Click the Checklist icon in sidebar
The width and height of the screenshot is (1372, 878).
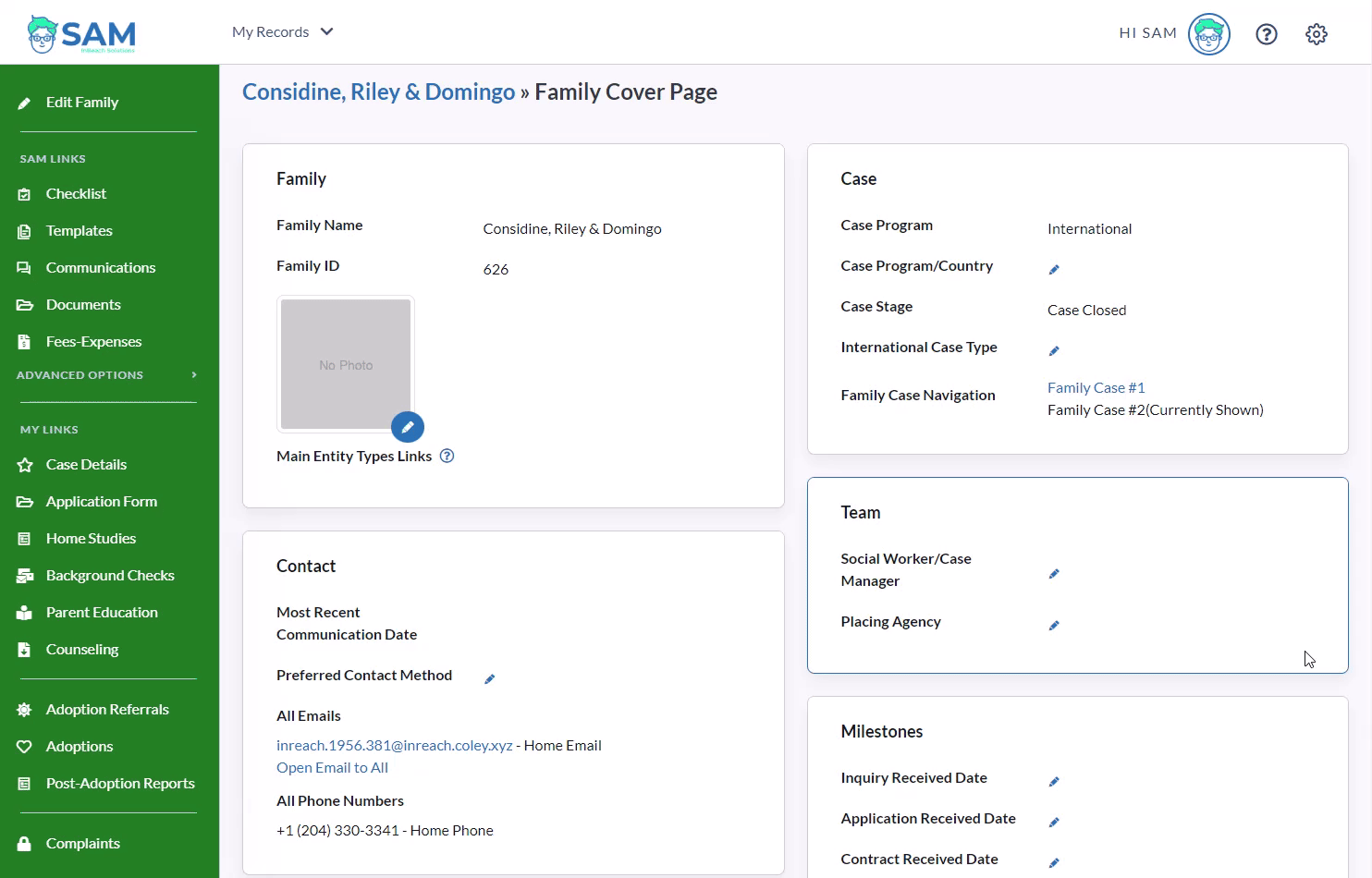(x=25, y=194)
